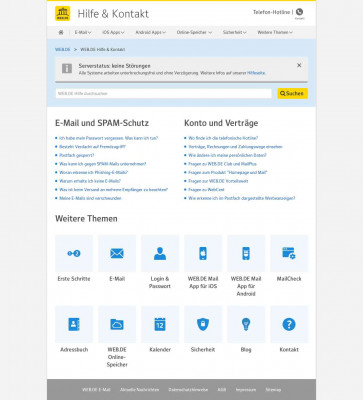Image resolution: width=363 pixels, height=400 pixels.
Task: Open 'Besteht Verdacht auf Fremdzugriff?' link
Action: pyautogui.click(x=92, y=147)
